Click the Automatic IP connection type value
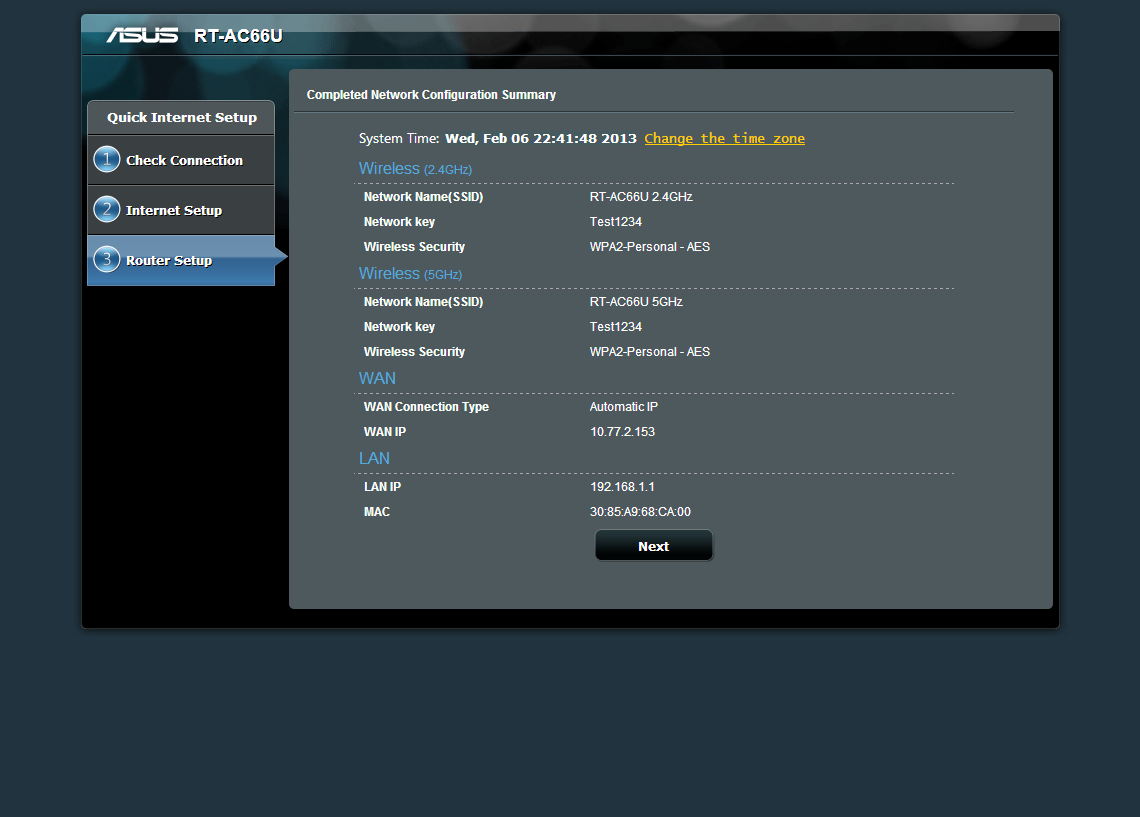The height and width of the screenshot is (817, 1140). (623, 407)
